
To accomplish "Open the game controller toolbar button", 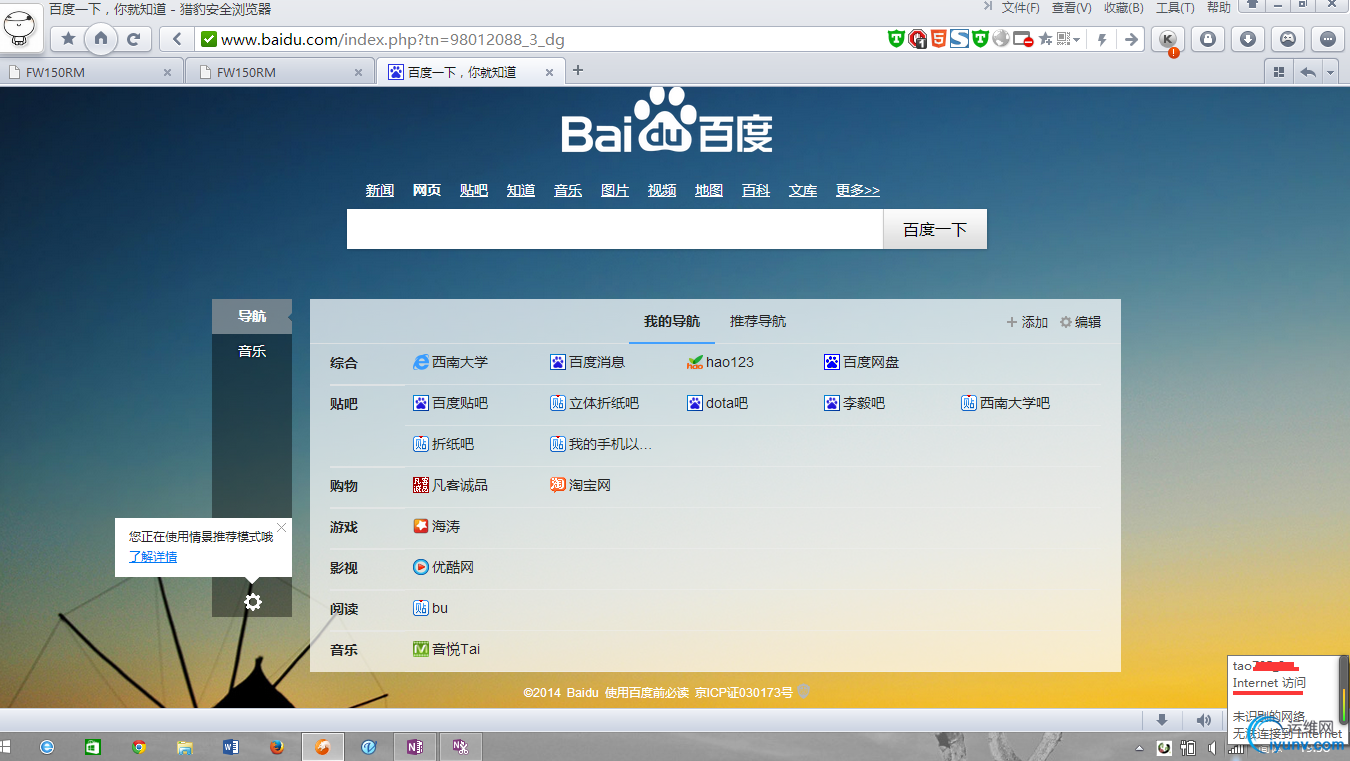I will [x=1288, y=39].
